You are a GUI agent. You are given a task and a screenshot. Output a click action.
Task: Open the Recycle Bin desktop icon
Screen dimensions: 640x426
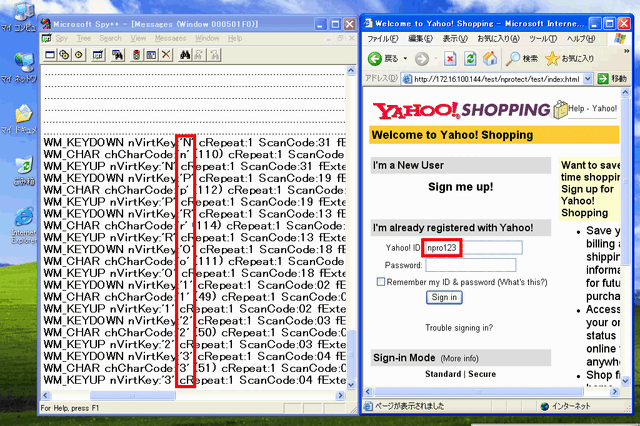(x=24, y=171)
